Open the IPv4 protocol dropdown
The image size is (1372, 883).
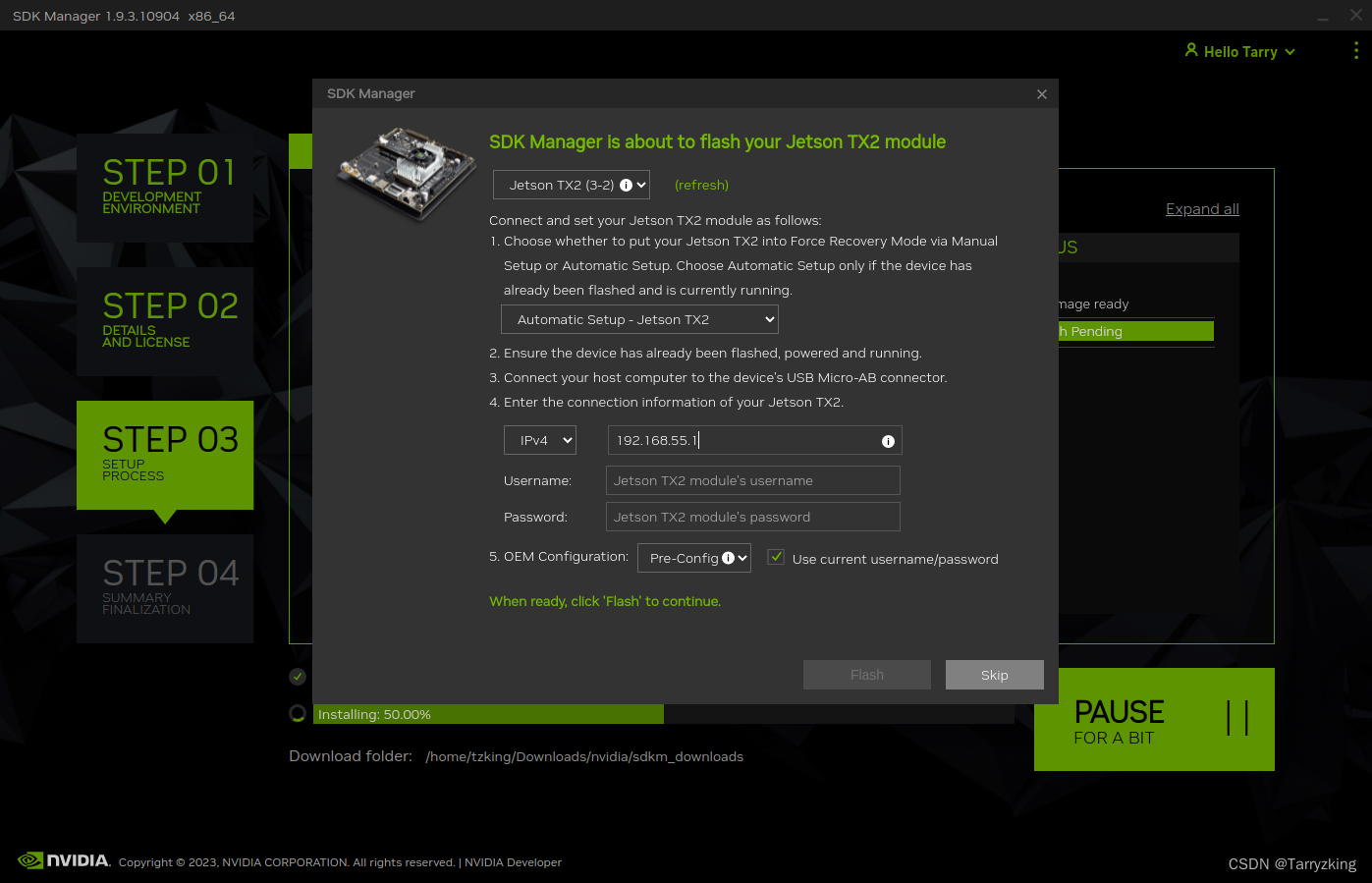[x=540, y=440]
